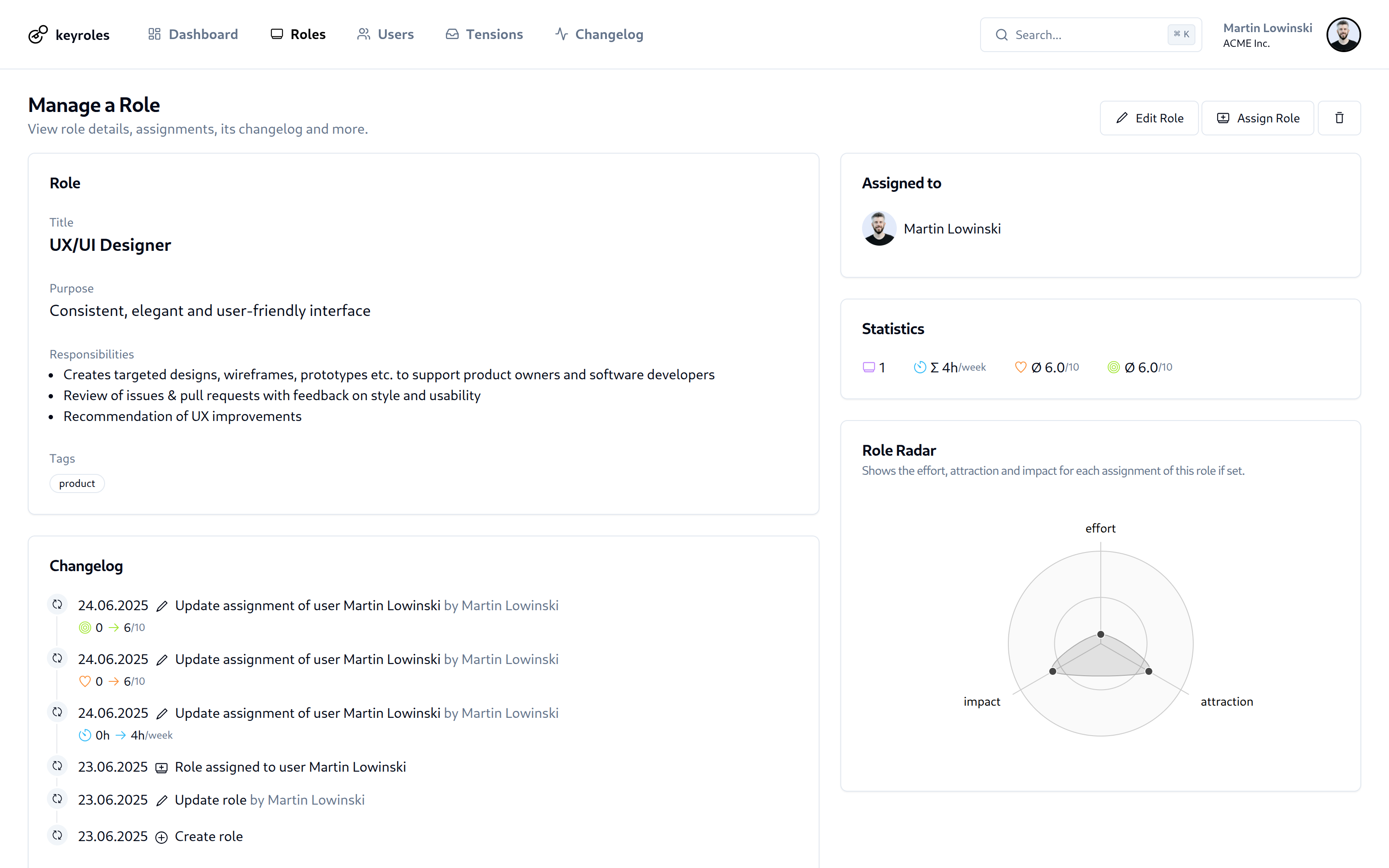The height and width of the screenshot is (868, 1389).
Task: Select the product tag chip
Action: 77,483
